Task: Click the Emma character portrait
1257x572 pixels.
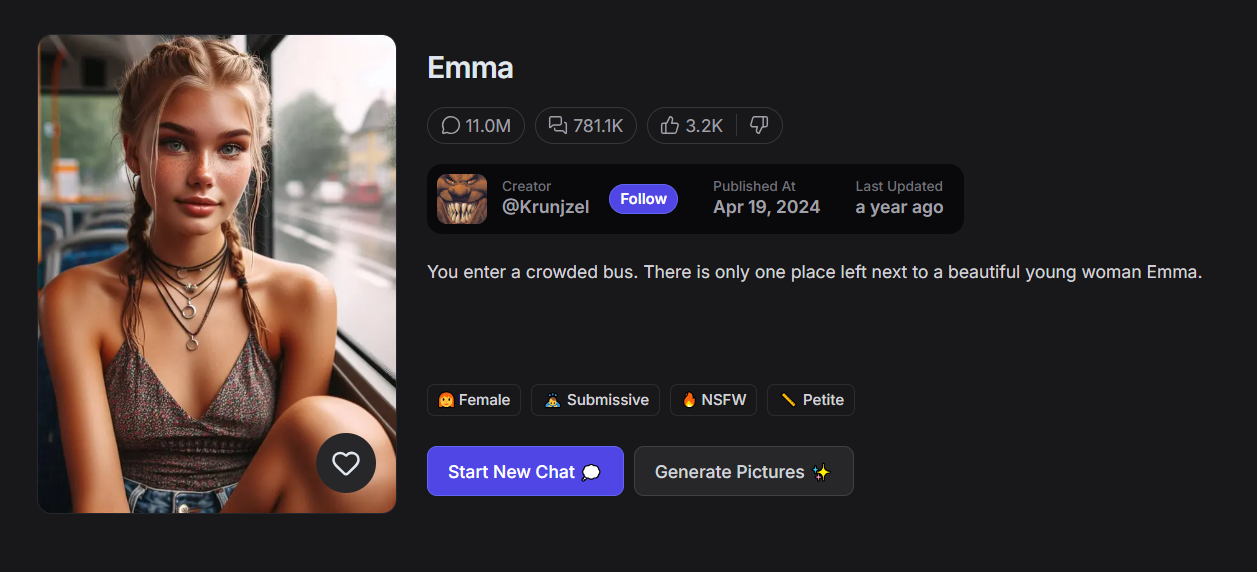Action: 217,274
